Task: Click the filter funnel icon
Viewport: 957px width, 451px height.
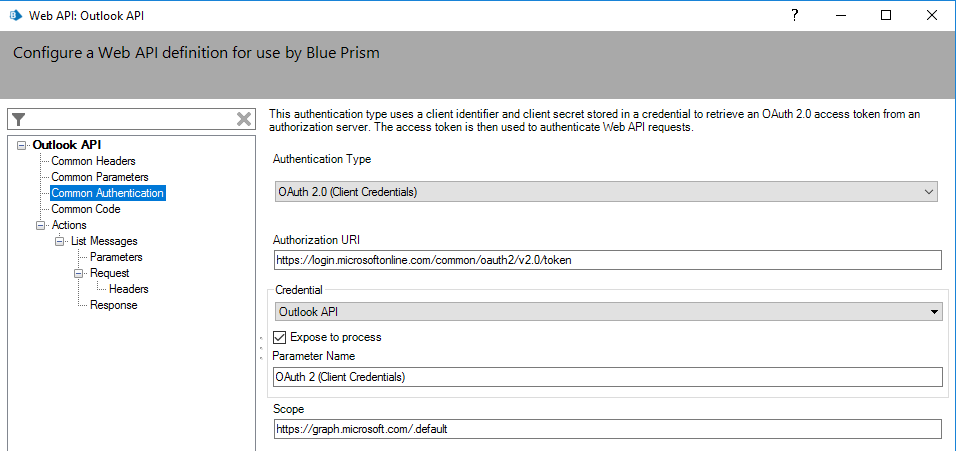Action: 18,119
